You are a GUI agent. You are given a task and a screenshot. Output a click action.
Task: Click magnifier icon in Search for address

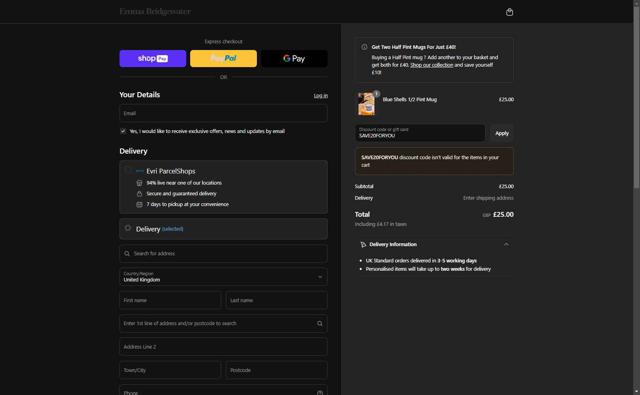point(127,253)
